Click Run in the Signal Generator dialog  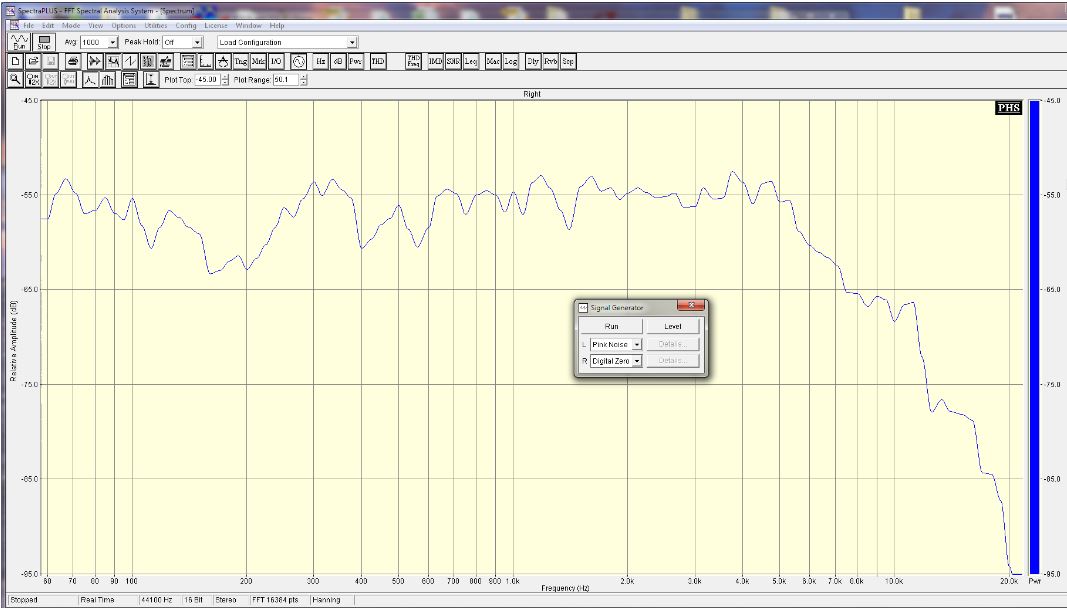click(611, 326)
